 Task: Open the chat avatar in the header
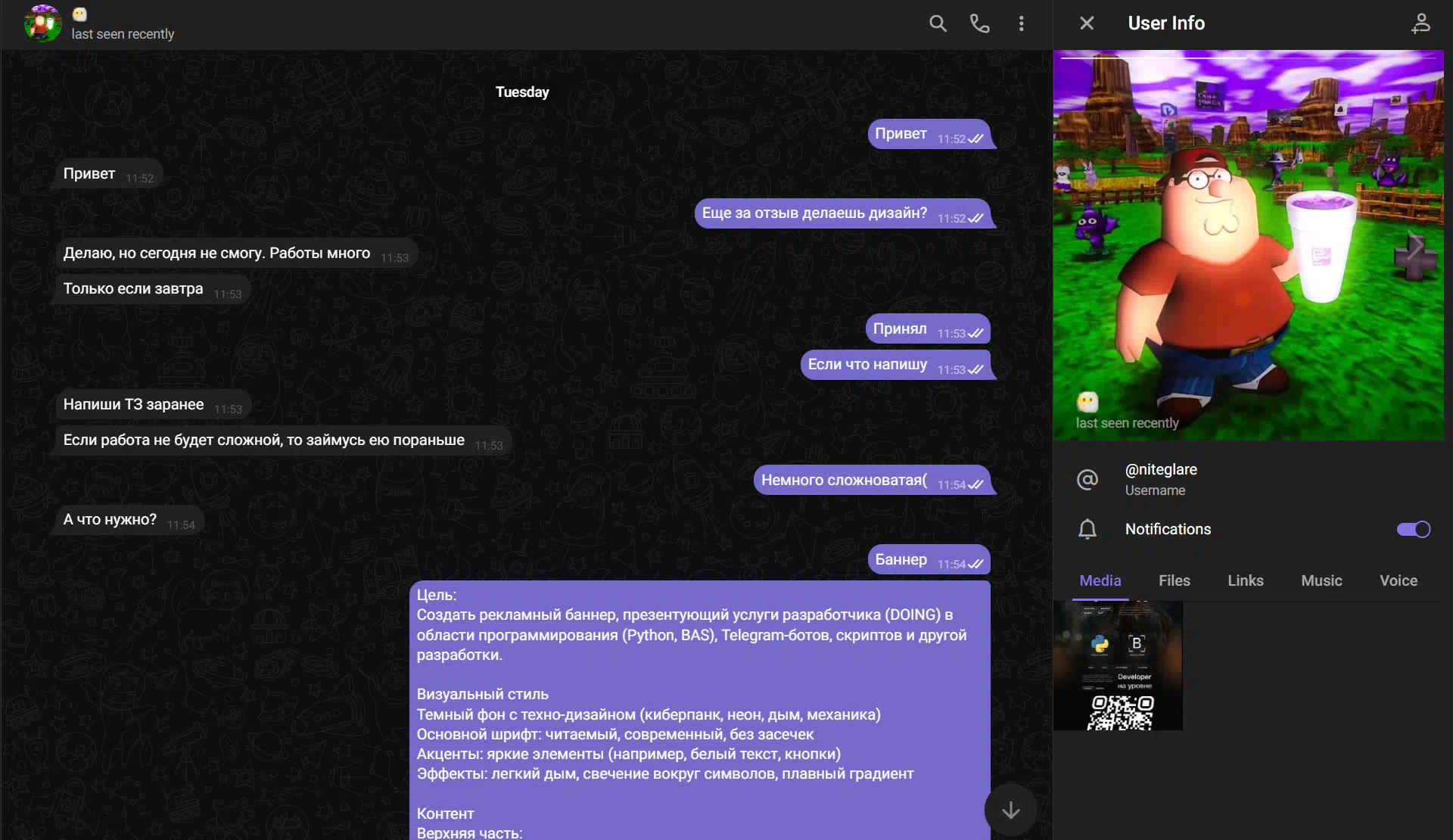pyautogui.click(x=42, y=23)
